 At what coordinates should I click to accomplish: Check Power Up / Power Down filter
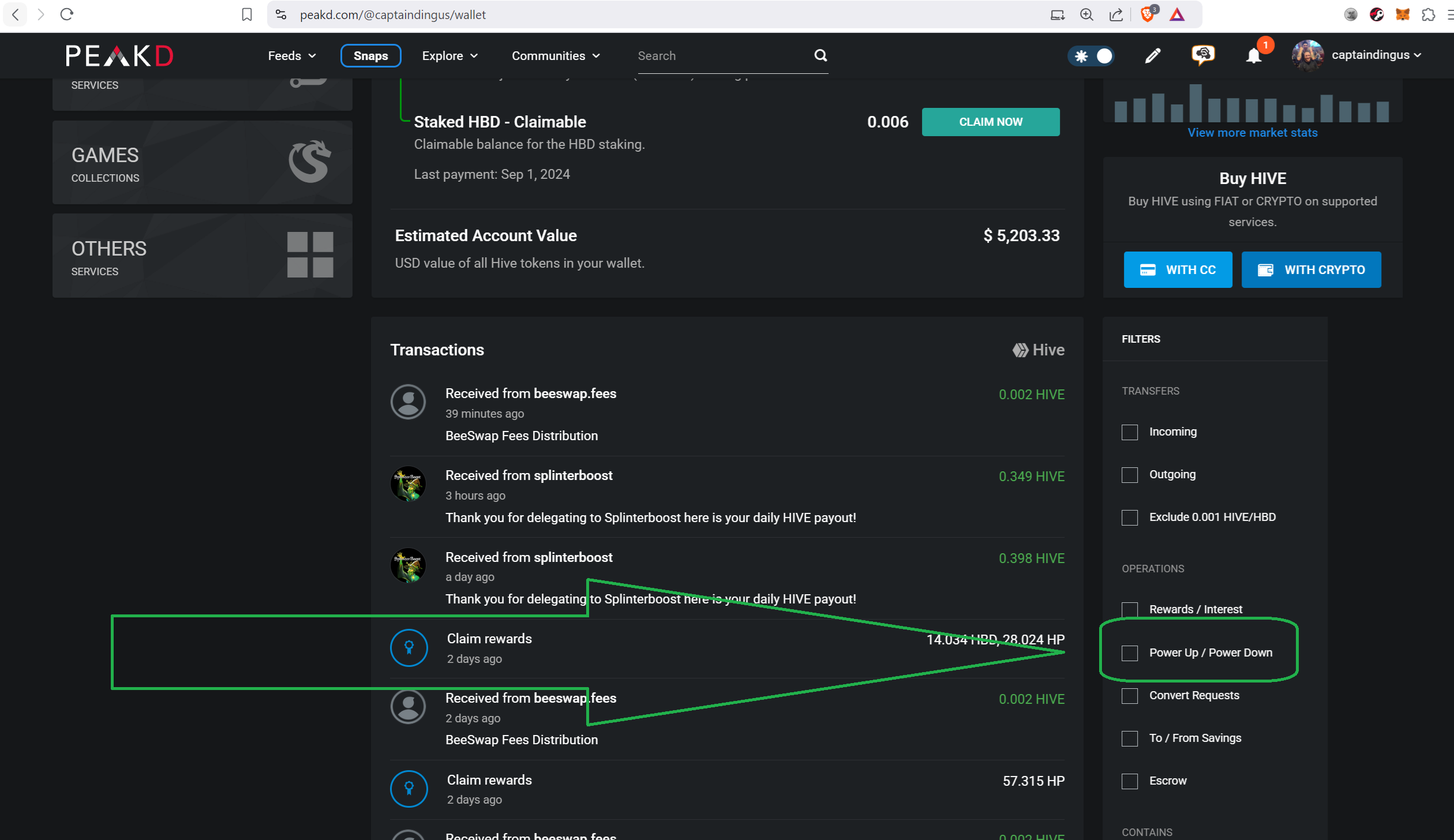[x=1130, y=653]
